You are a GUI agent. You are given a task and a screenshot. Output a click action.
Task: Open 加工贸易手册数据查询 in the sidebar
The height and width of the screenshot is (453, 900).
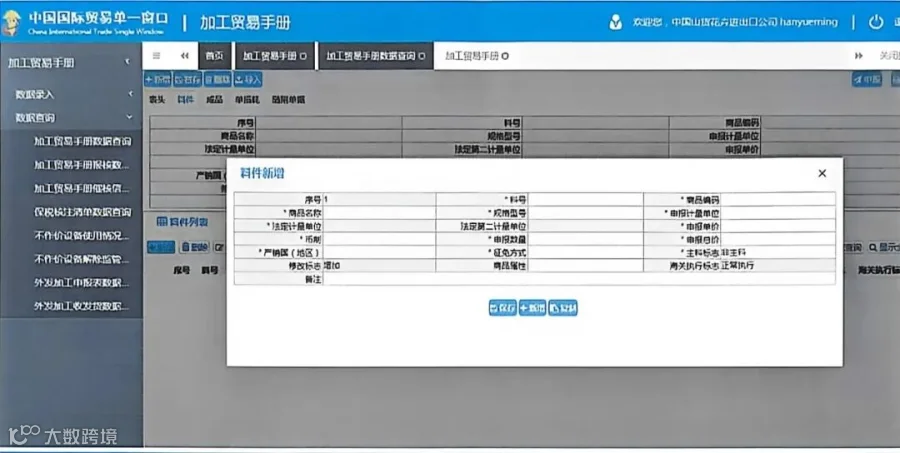[x=82, y=141]
